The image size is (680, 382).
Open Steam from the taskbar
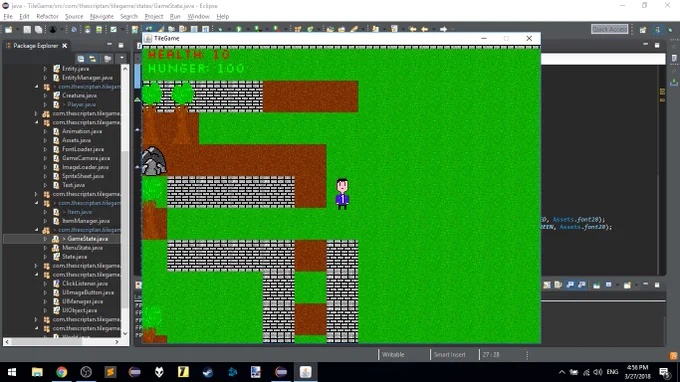[x=208, y=372]
